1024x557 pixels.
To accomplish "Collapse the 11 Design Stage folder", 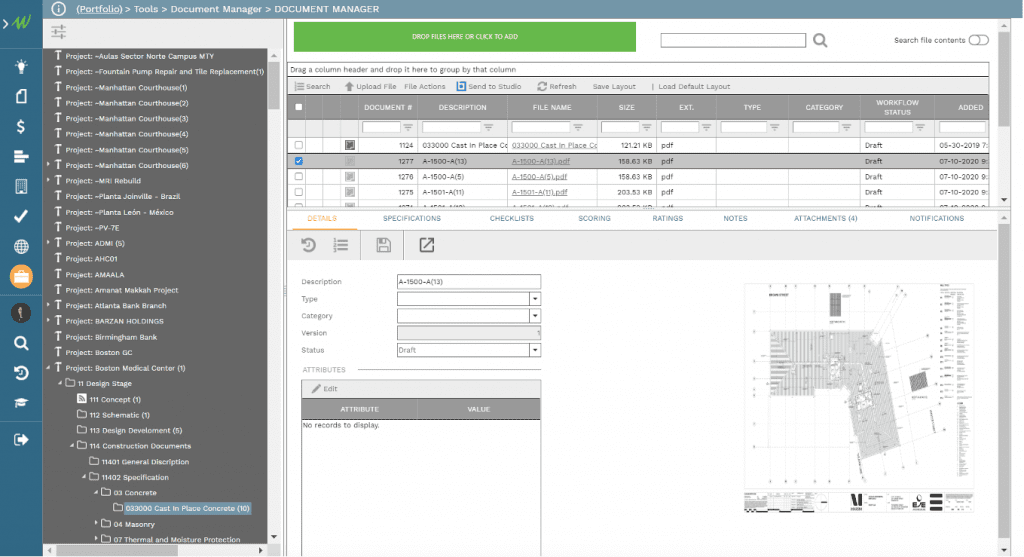I will point(60,383).
